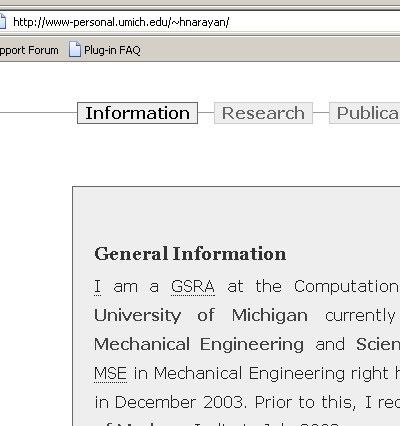This screenshot has height=426, width=400.
Task: Click the underlined "I" at paragraph start
Action: pos(97,287)
